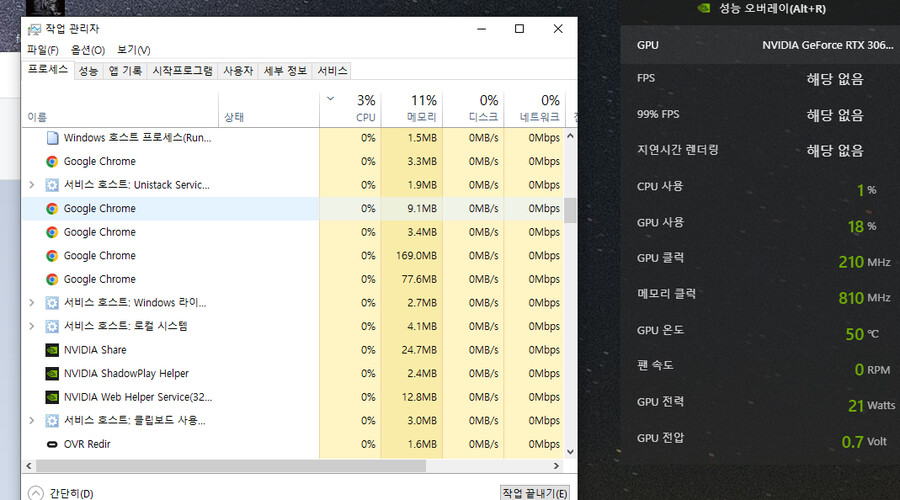The height and width of the screenshot is (500, 900).
Task: Click the GPU 전력 21 Watts reading
Action: click(871, 406)
